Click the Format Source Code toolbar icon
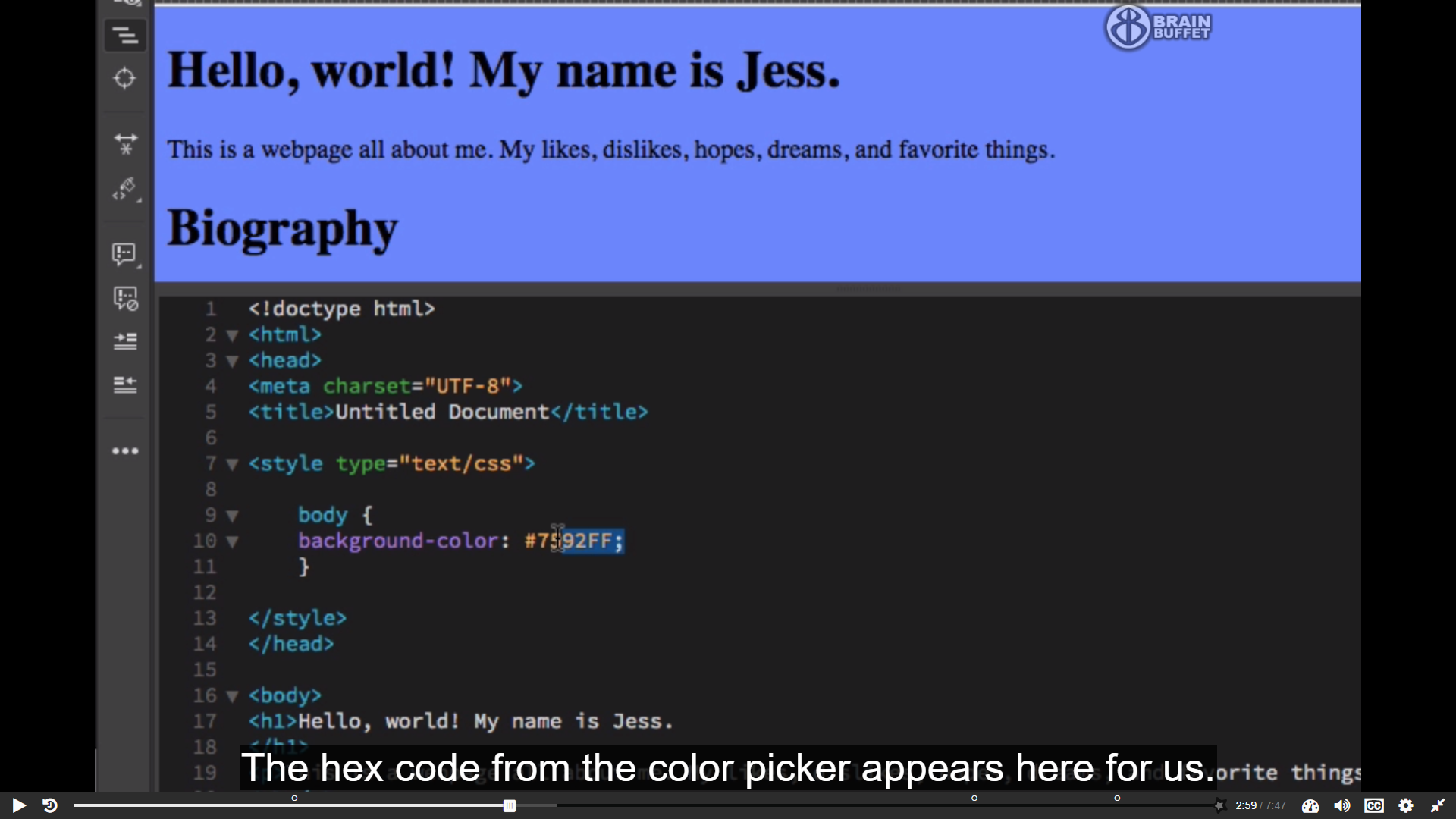Viewport: 1456px width, 819px height. tap(125, 35)
